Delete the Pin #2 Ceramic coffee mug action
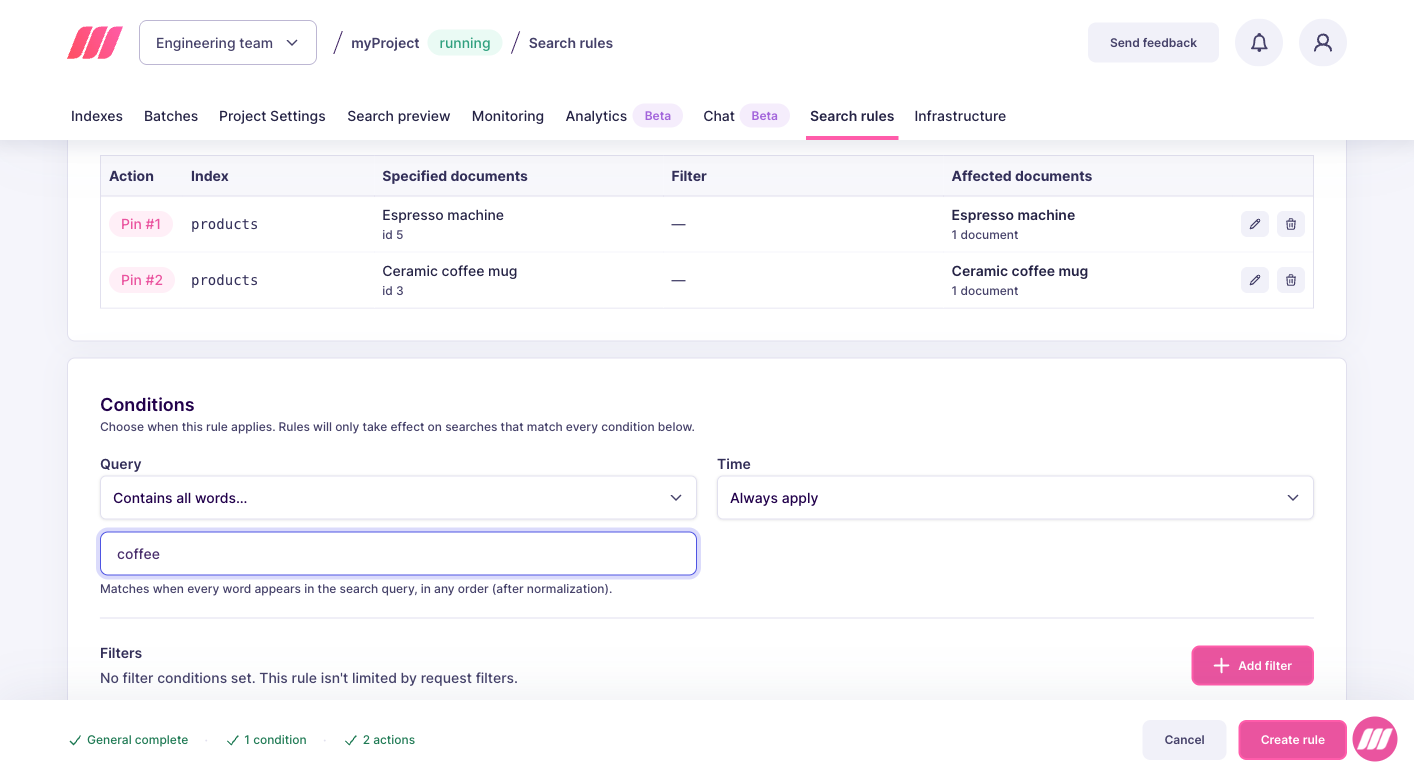The image size is (1414, 780). pos(1291,280)
